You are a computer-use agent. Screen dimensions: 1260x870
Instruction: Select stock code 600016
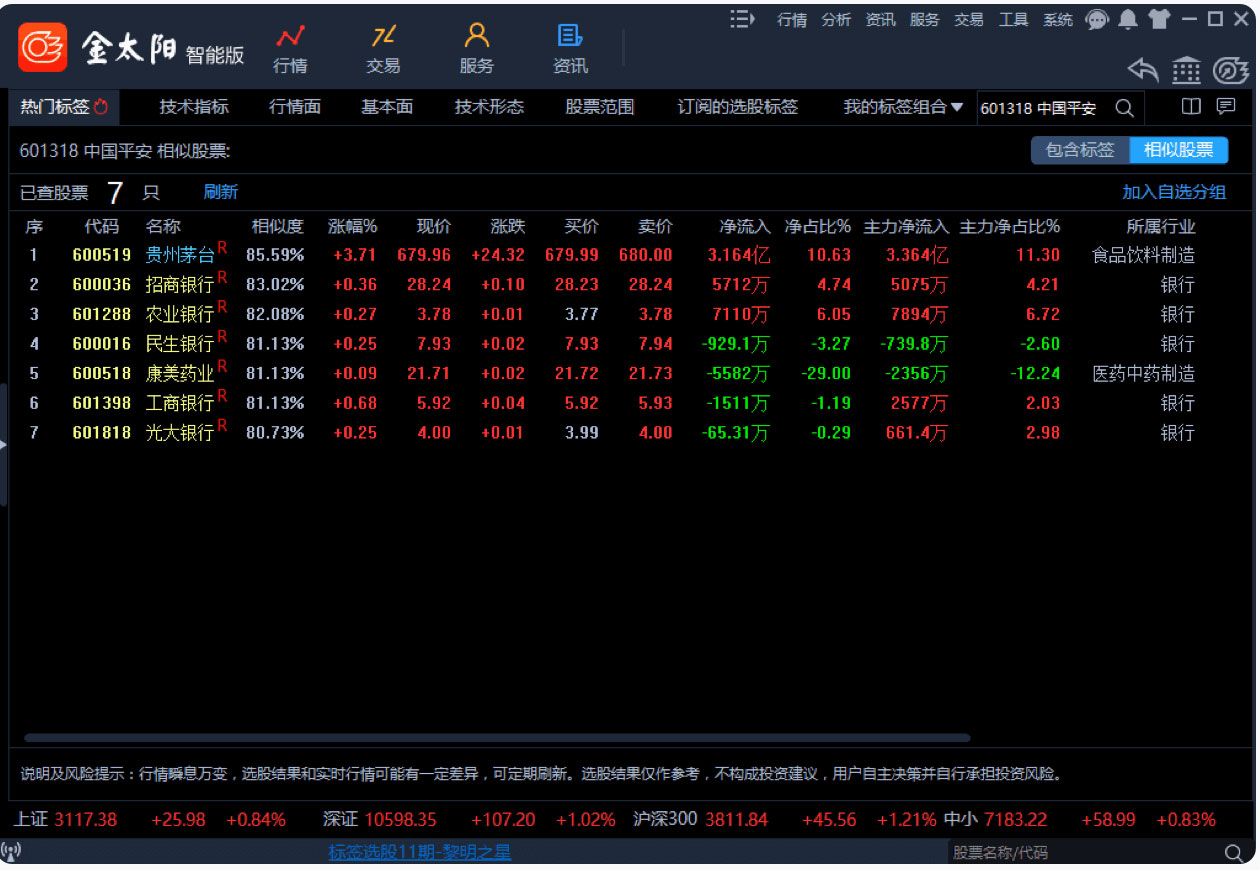(102, 344)
